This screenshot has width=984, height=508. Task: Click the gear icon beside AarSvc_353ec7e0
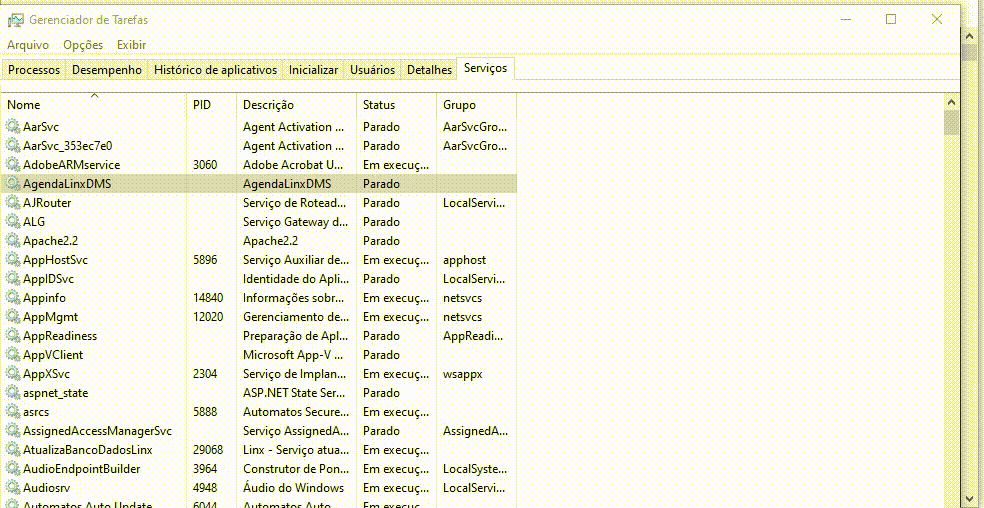tap(13, 146)
